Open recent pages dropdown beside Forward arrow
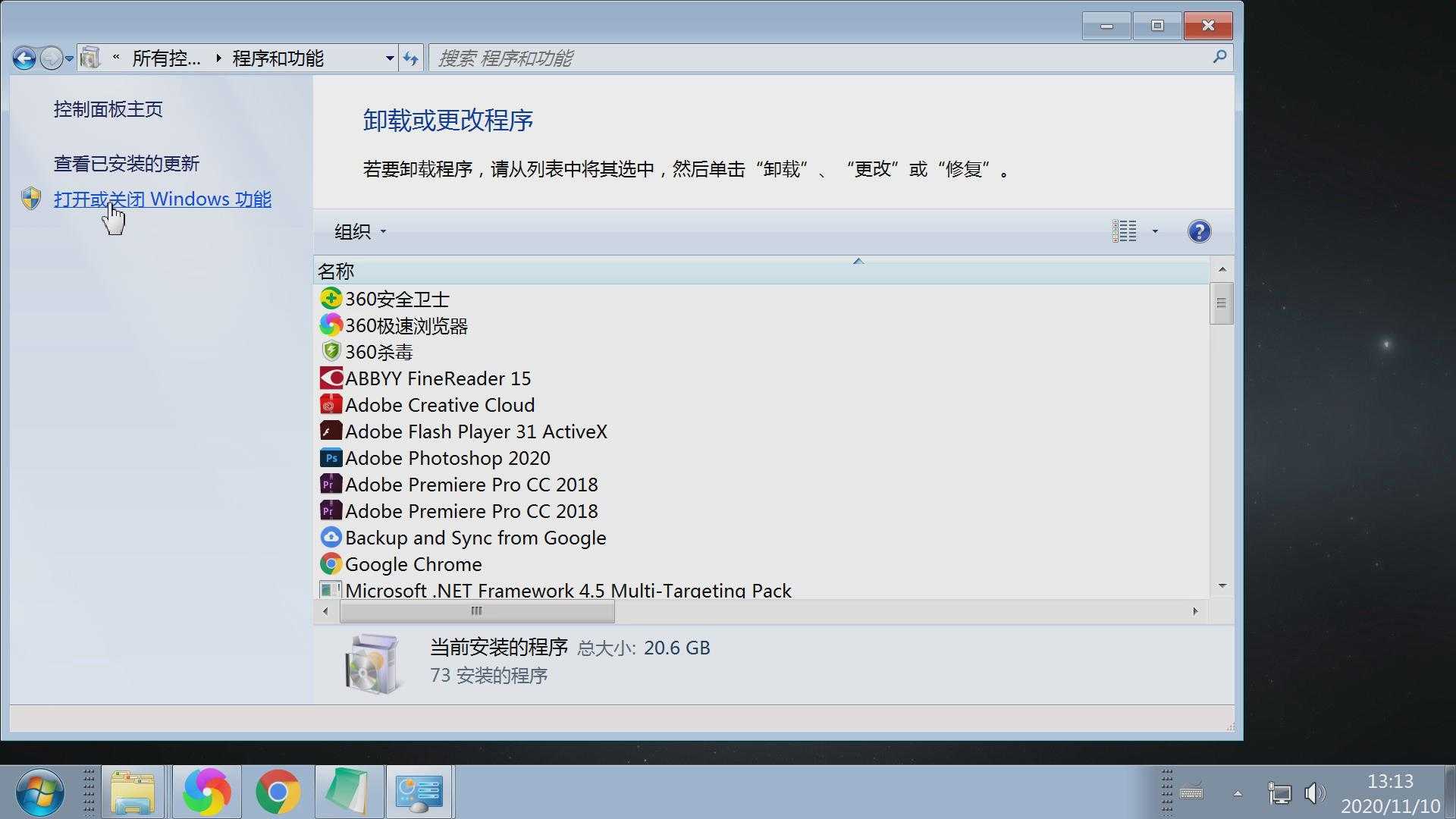Screen dimensions: 1456x819 [69, 58]
